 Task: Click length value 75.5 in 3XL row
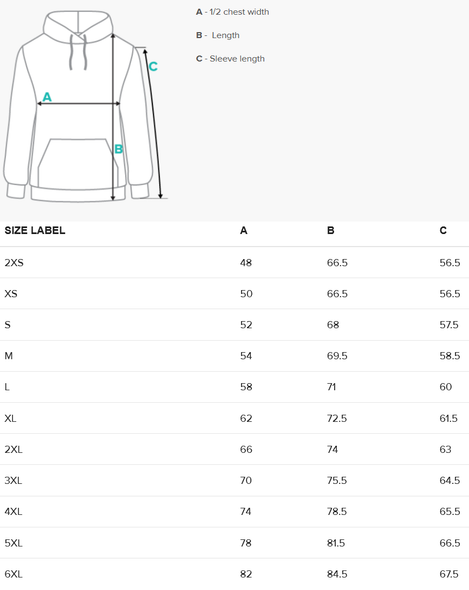[337, 481]
